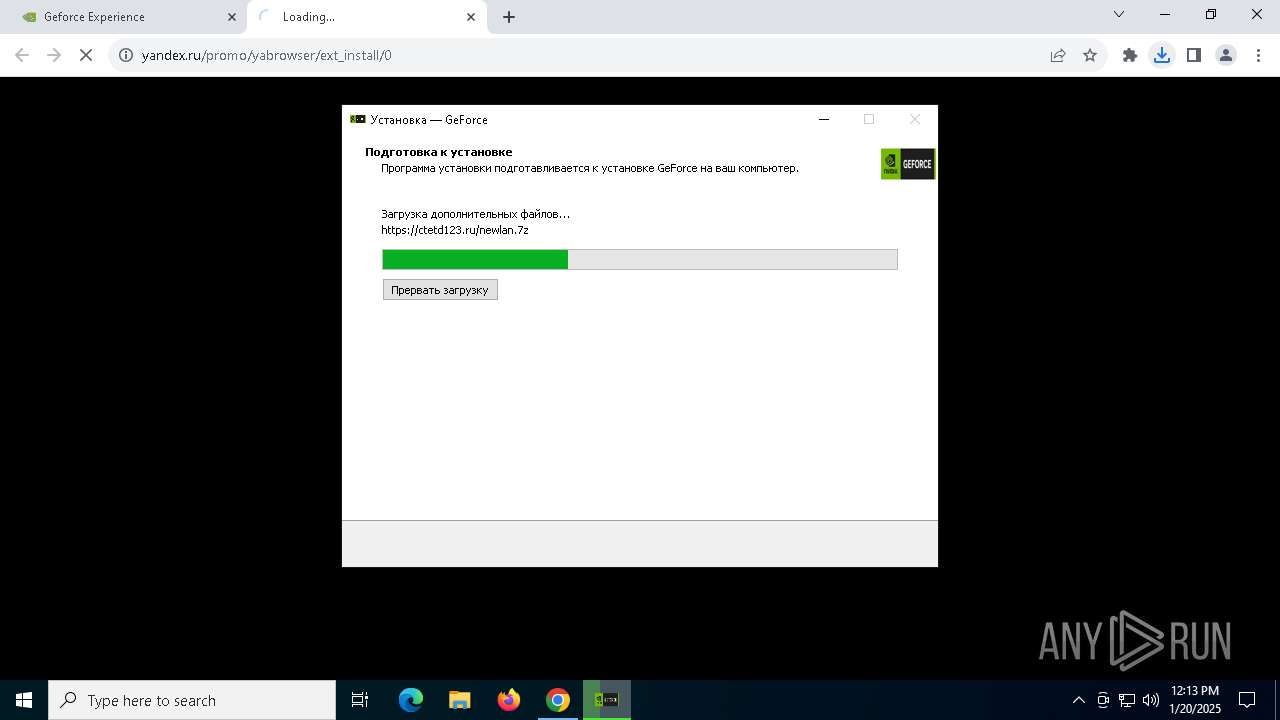
Task: Open the network tray icon
Action: pos(1127,700)
